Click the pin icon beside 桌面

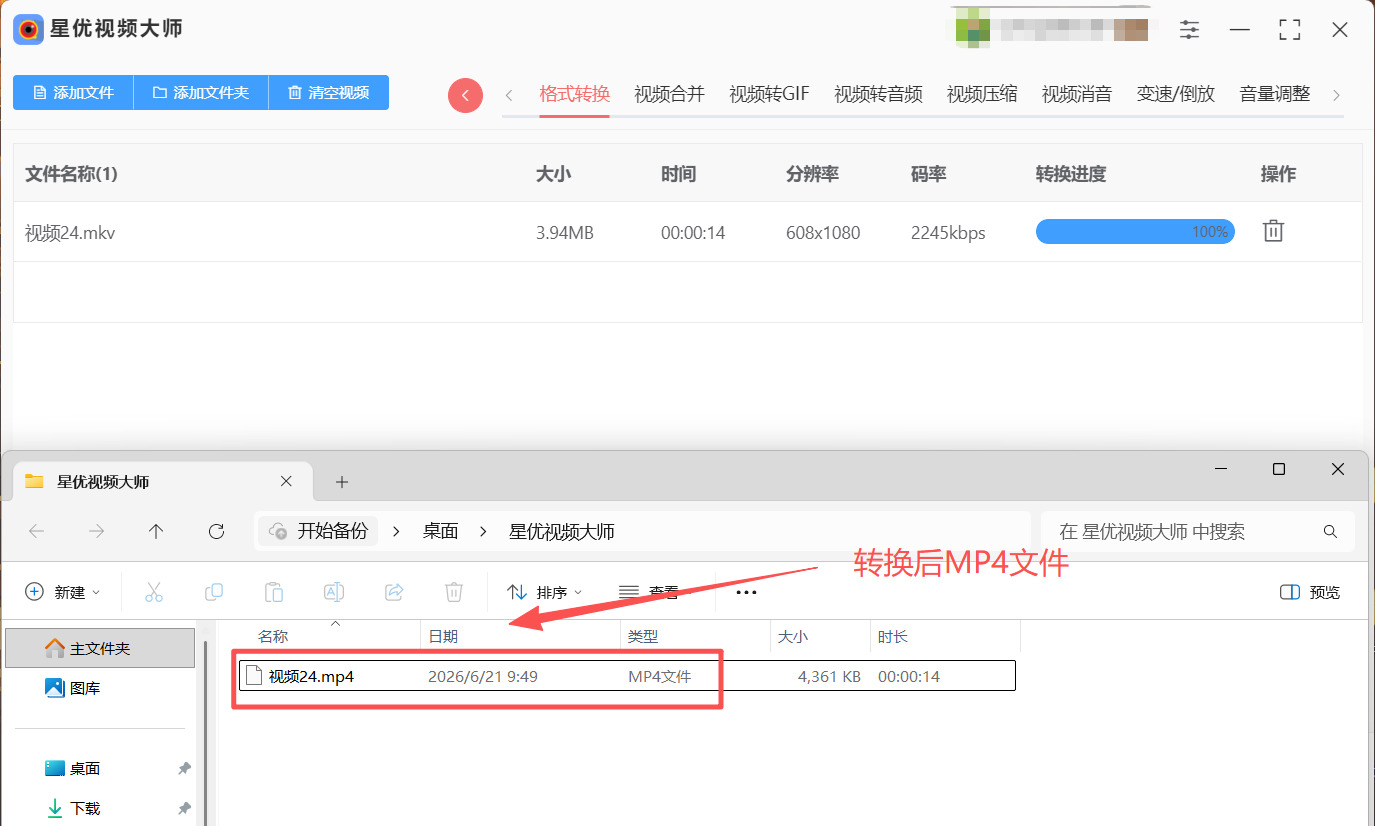pos(184,768)
